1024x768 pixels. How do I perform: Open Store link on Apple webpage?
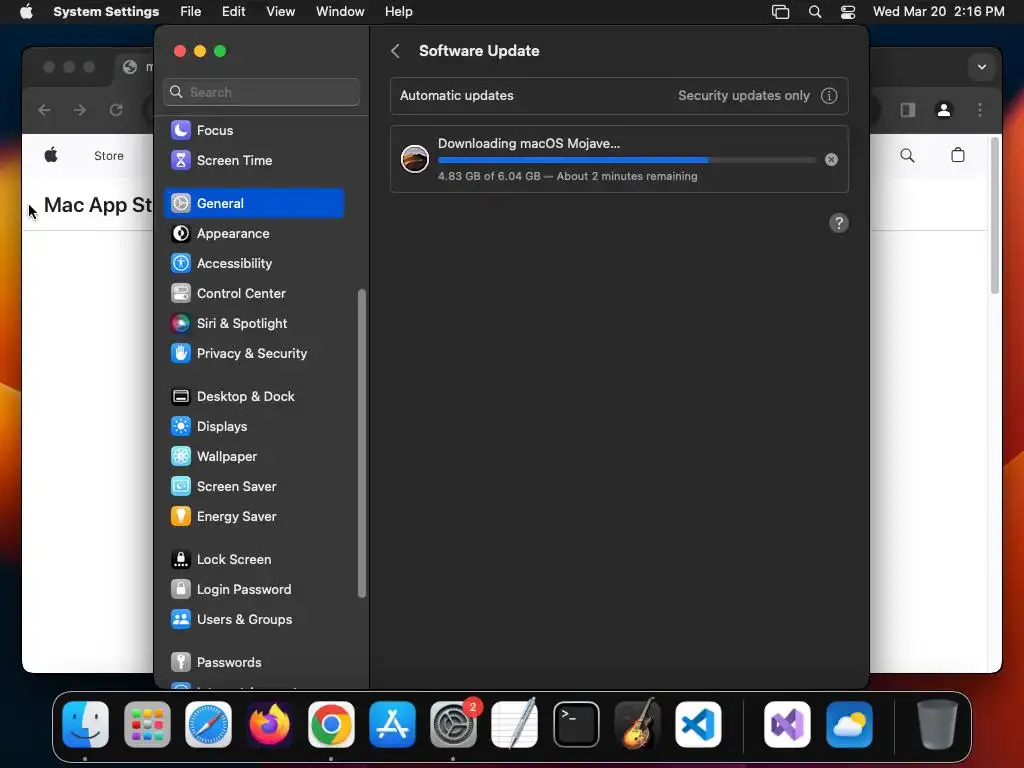(109, 156)
